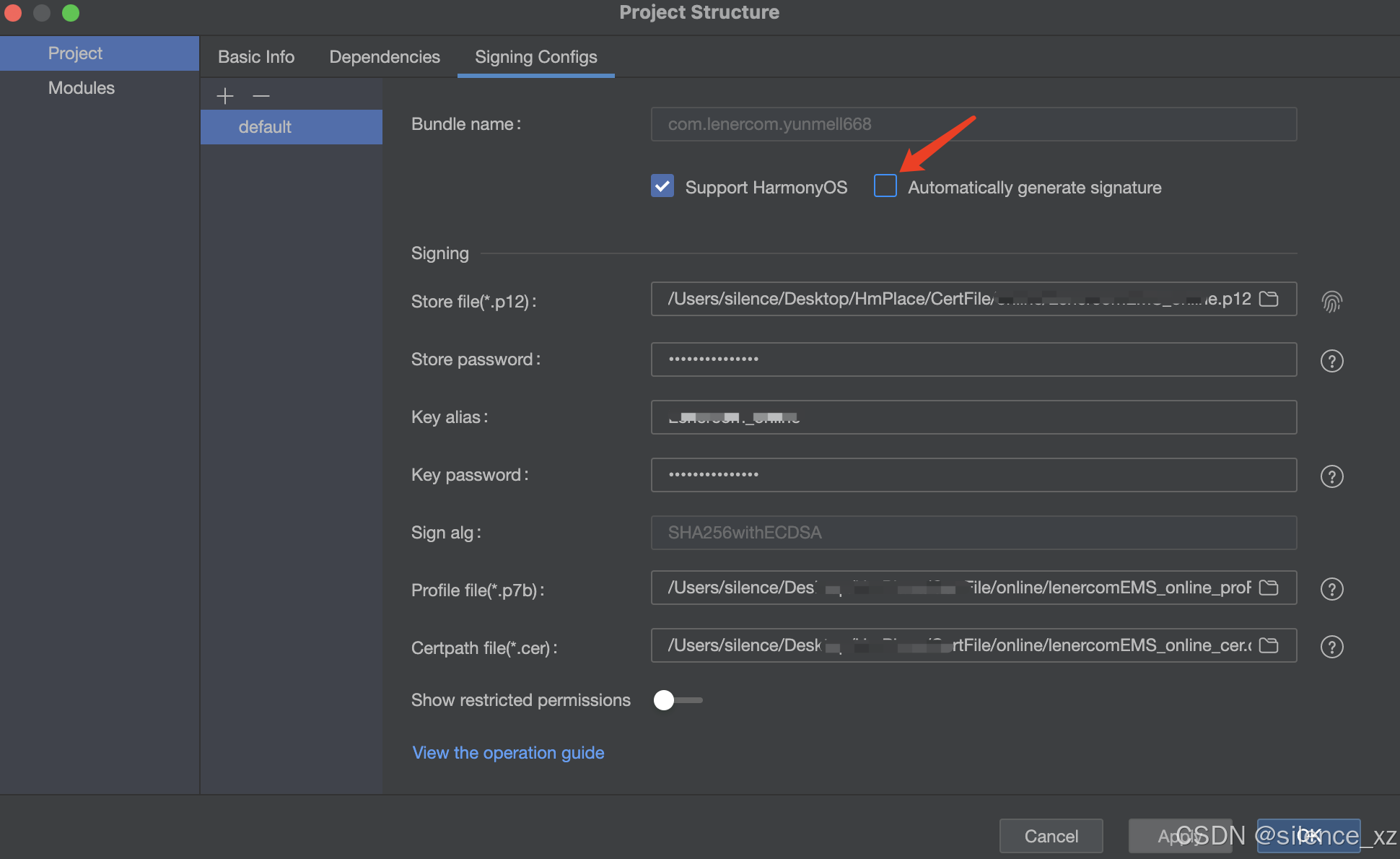
Task: Click the fingerprint icon next to Store file
Action: [1331, 301]
